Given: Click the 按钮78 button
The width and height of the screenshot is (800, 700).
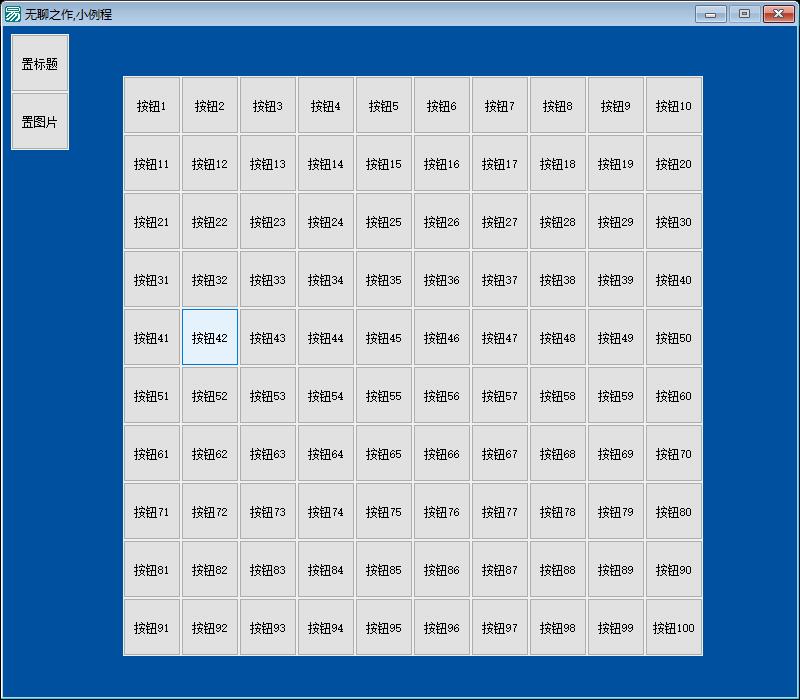Looking at the screenshot, I should (x=558, y=511).
